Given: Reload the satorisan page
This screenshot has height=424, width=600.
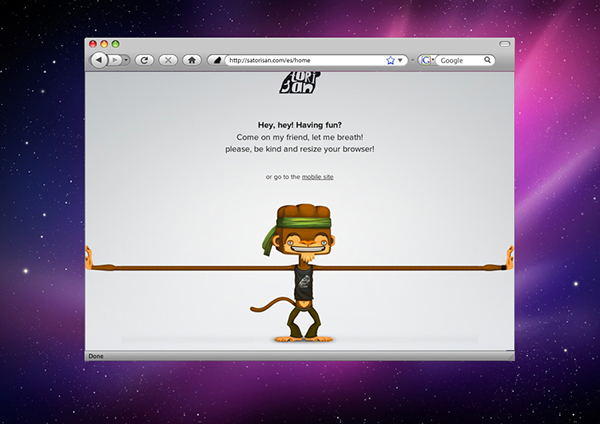Looking at the screenshot, I should (144, 60).
